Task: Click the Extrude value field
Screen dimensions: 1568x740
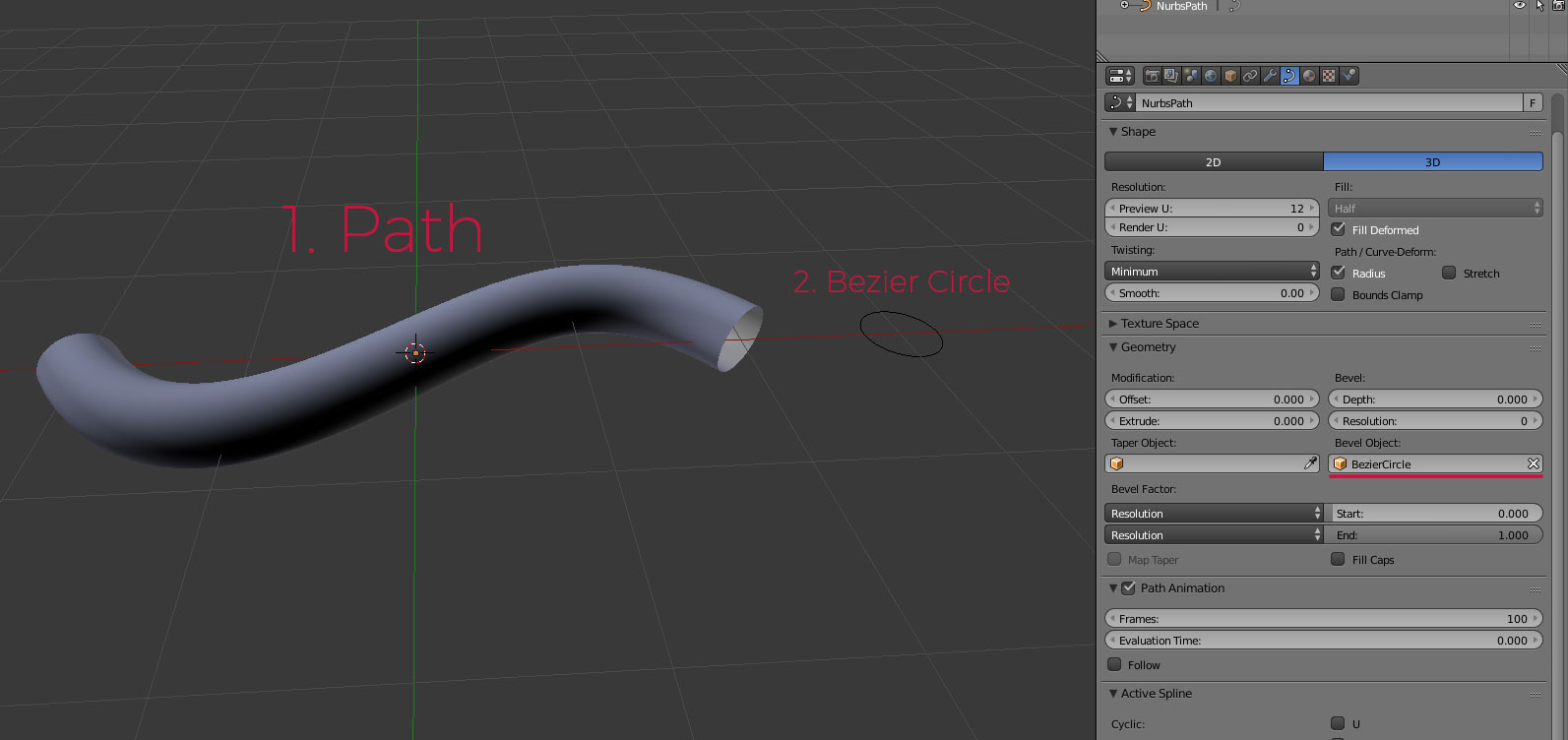Action: 1213,421
